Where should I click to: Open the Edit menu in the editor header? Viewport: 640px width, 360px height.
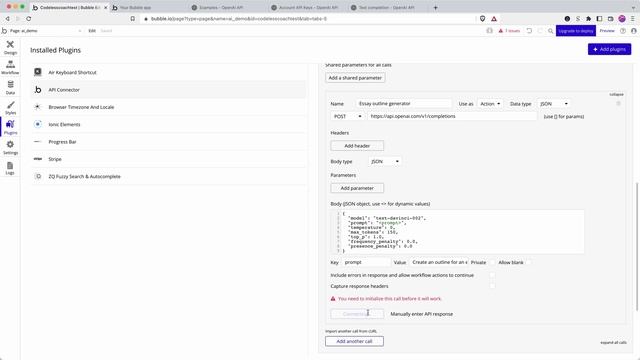coord(92,31)
